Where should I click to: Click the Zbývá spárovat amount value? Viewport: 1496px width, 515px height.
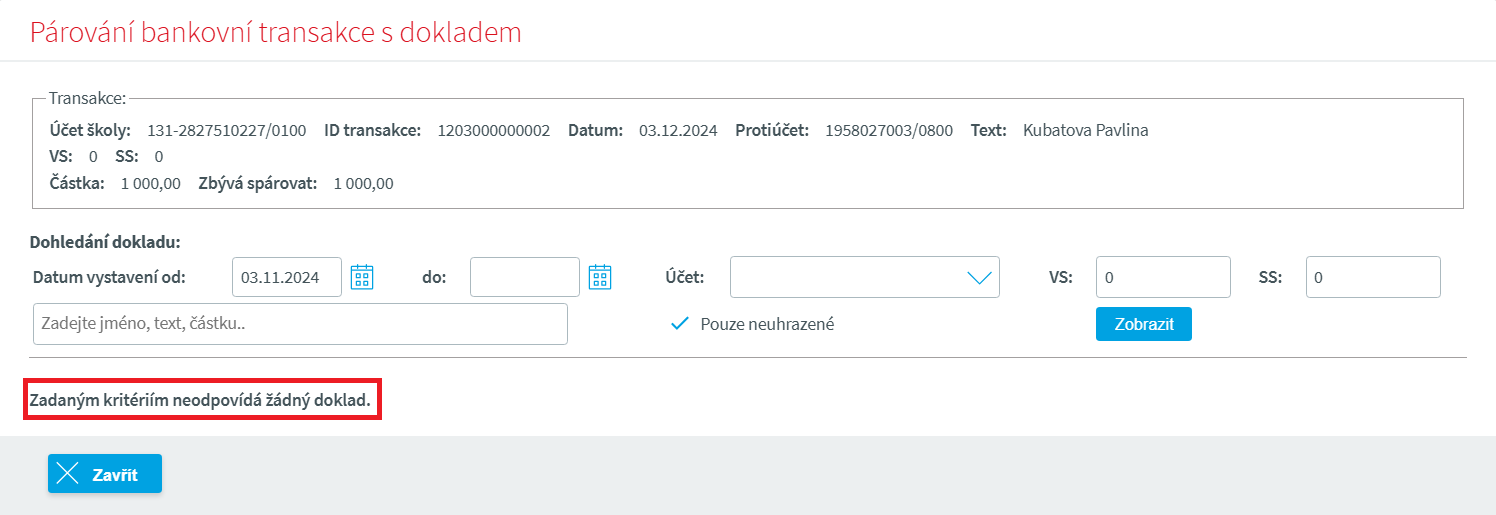(x=363, y=184)
